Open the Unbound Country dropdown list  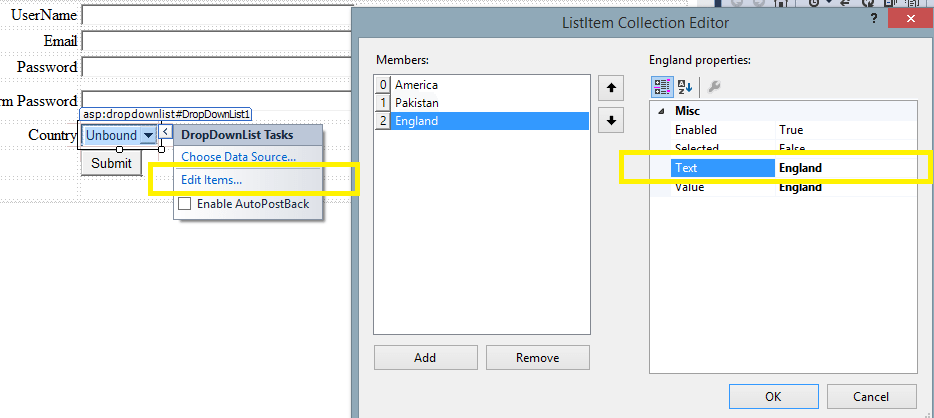tap(147, 135)
